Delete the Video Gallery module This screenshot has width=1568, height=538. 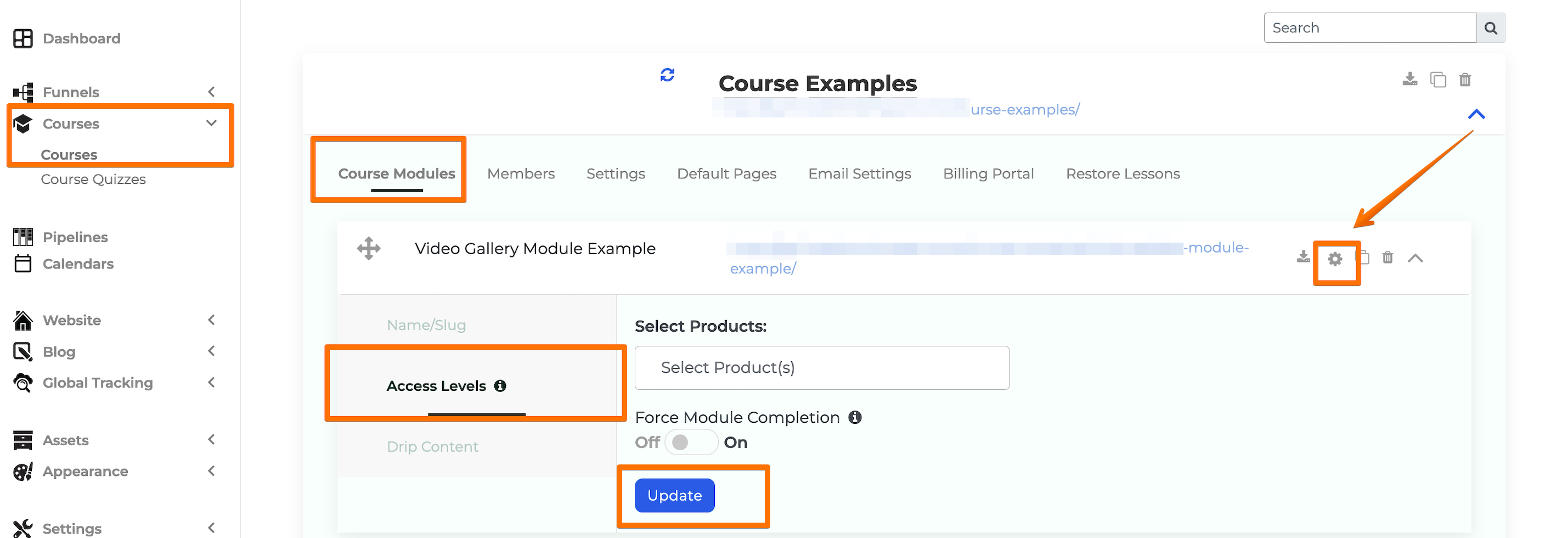[1388, 257]
